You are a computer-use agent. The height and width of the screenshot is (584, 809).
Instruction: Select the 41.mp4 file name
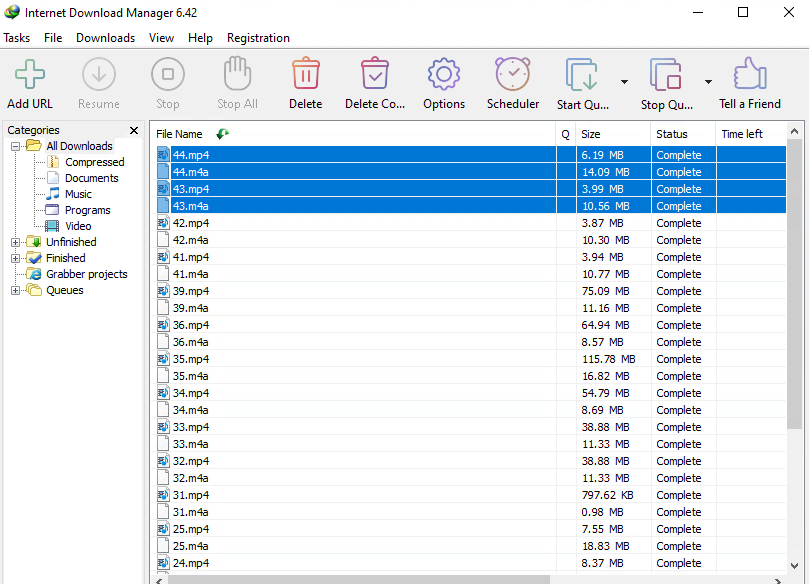[191, 257]
